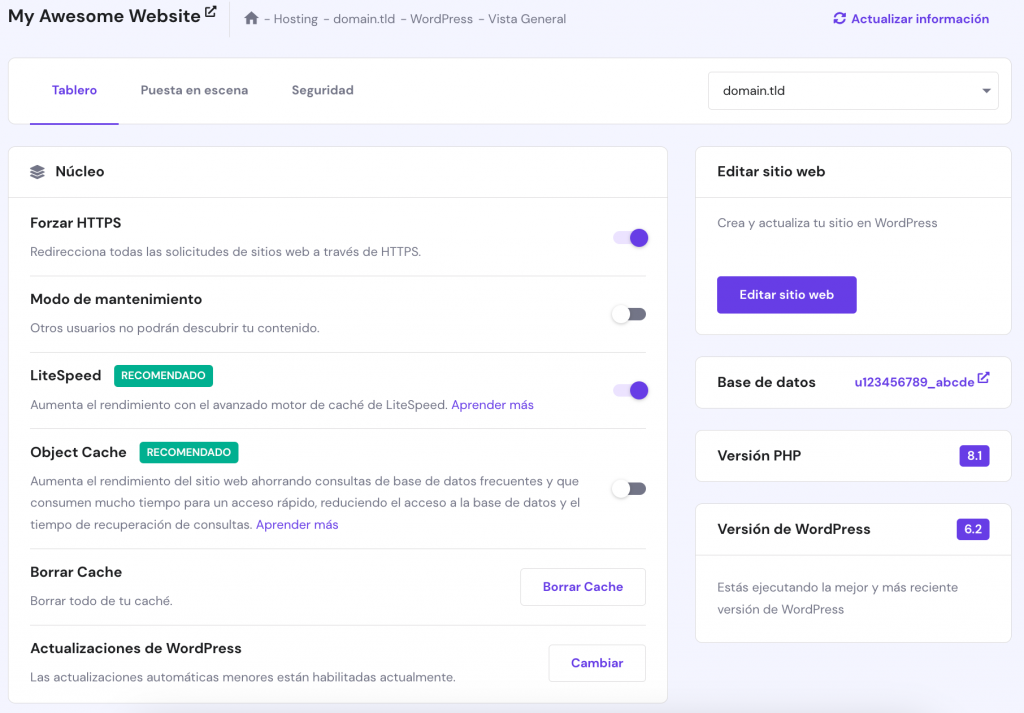Switch to the Puesta en escena tab
The height and width of the screenshot is (713, 1024).
(x=194, y=90)
